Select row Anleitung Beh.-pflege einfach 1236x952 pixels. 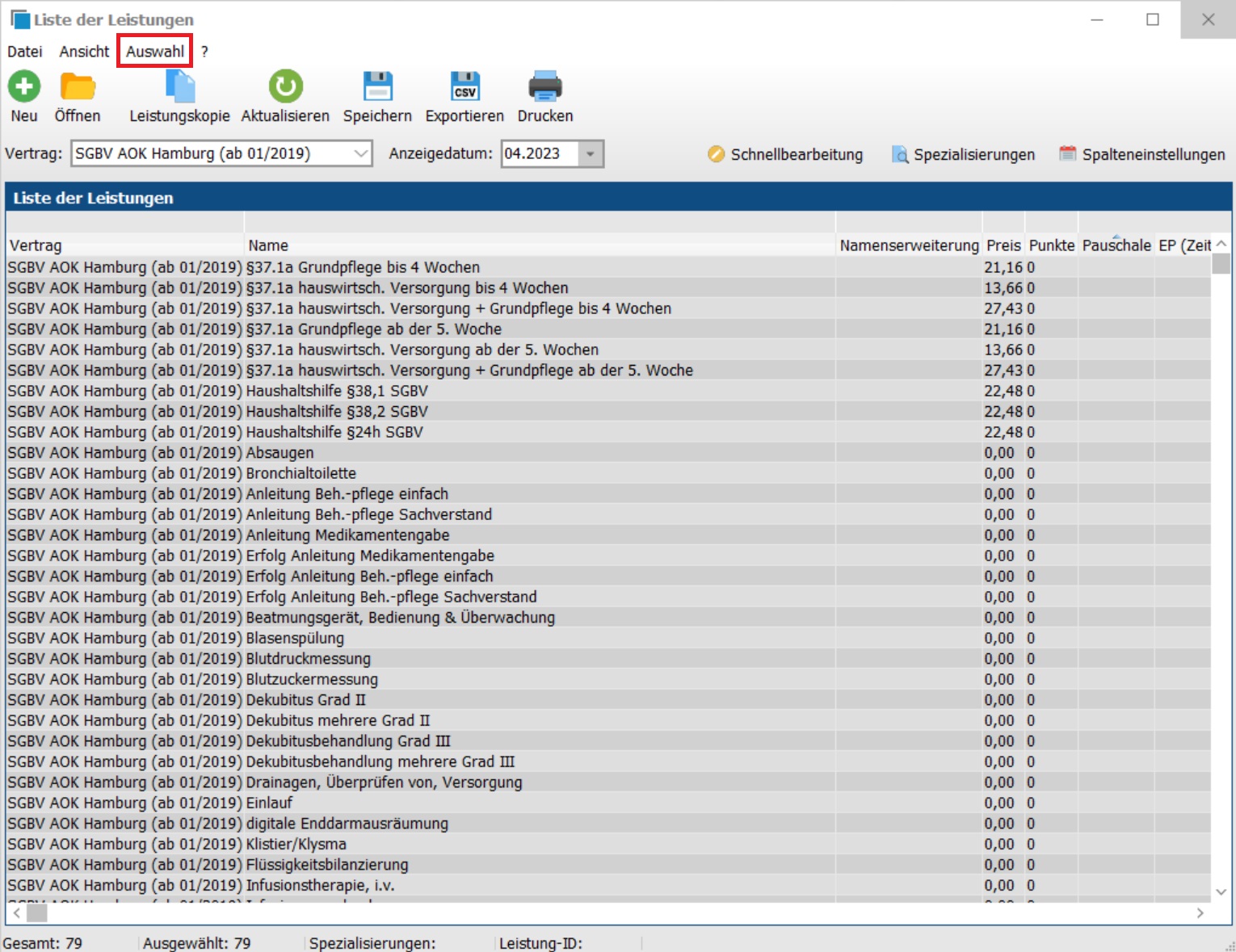[608, 494]
